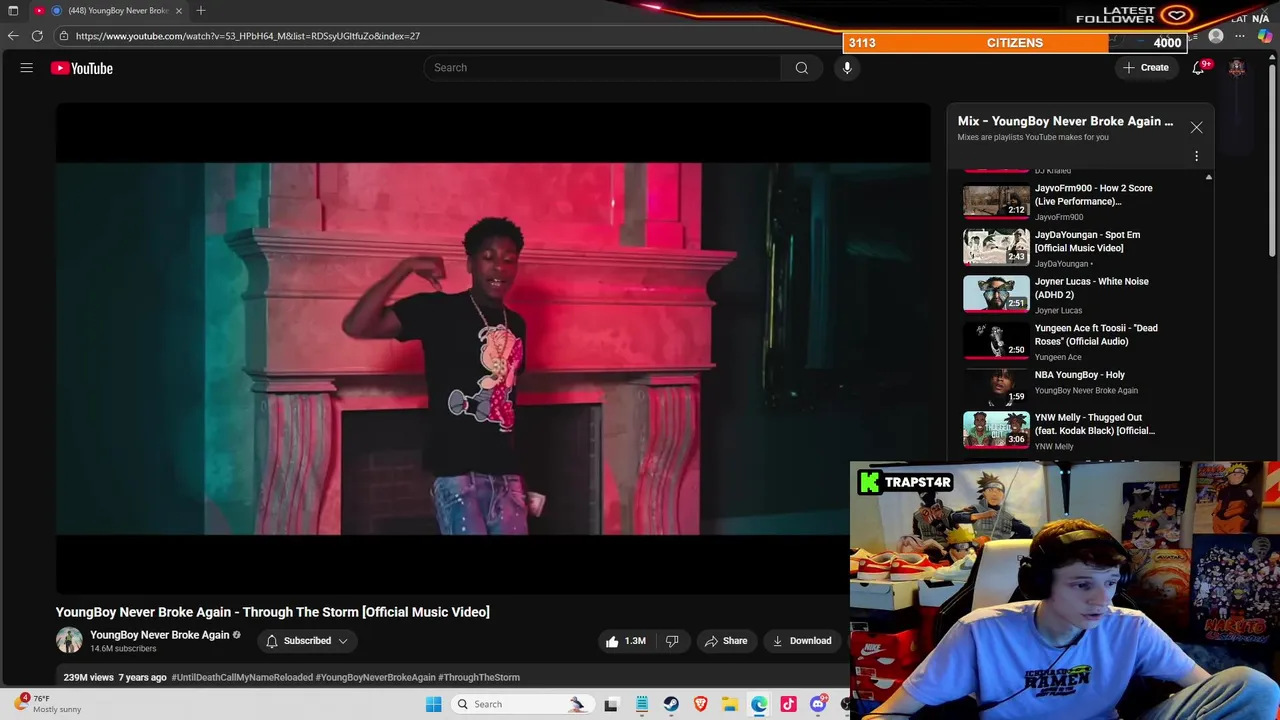The image size is (1280, 720).
Task: Focus the YouTube search input field
Action: pos(602,68)
